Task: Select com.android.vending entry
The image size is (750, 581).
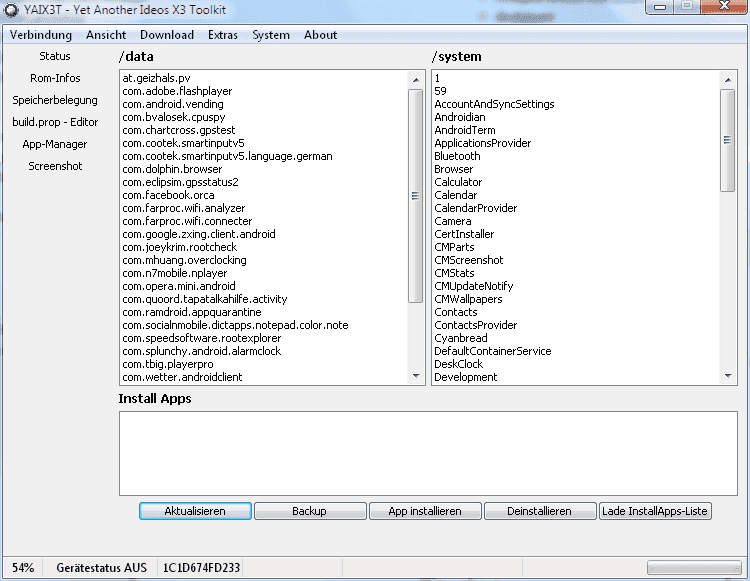Action: 173,104
